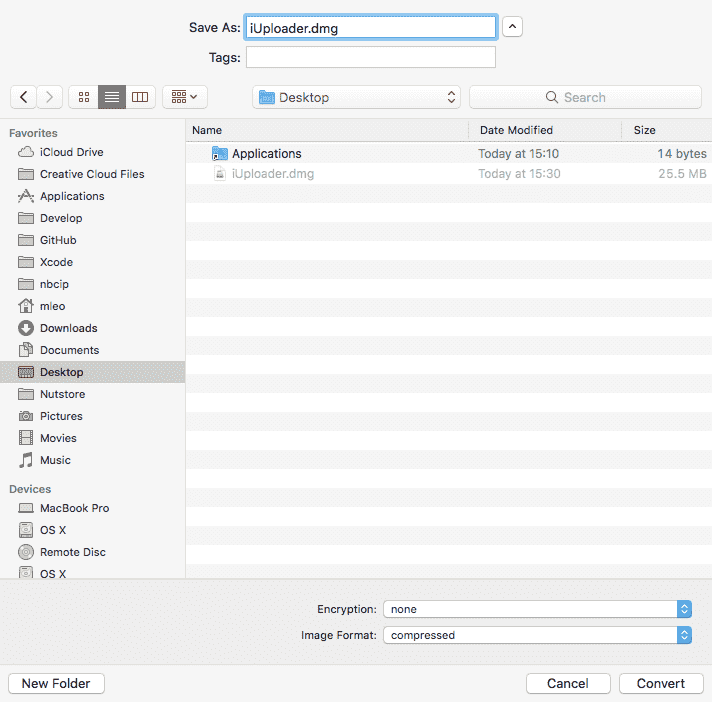Go back with the left chevron button
This screenshot has height=702, width=712.
click(x=23, y=97)
